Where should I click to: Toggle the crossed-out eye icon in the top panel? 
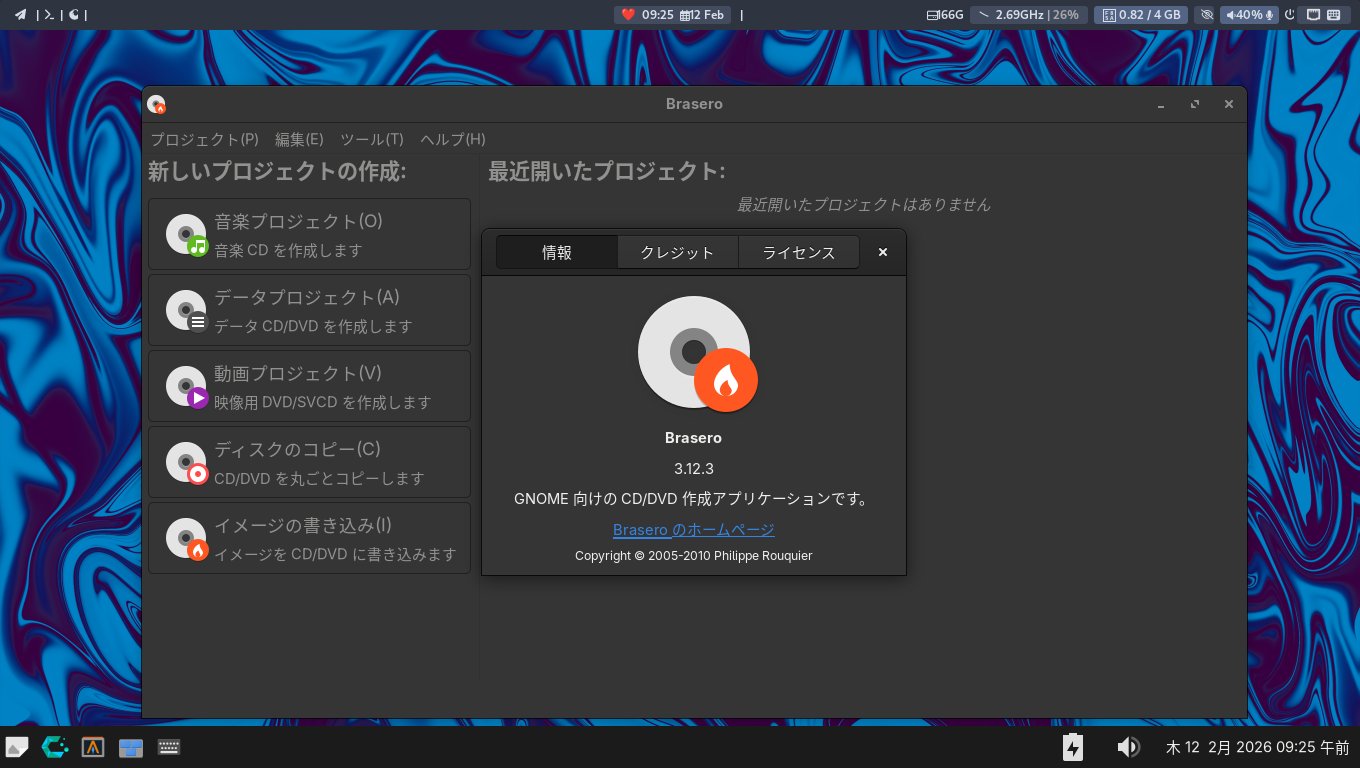point(1206,15)
